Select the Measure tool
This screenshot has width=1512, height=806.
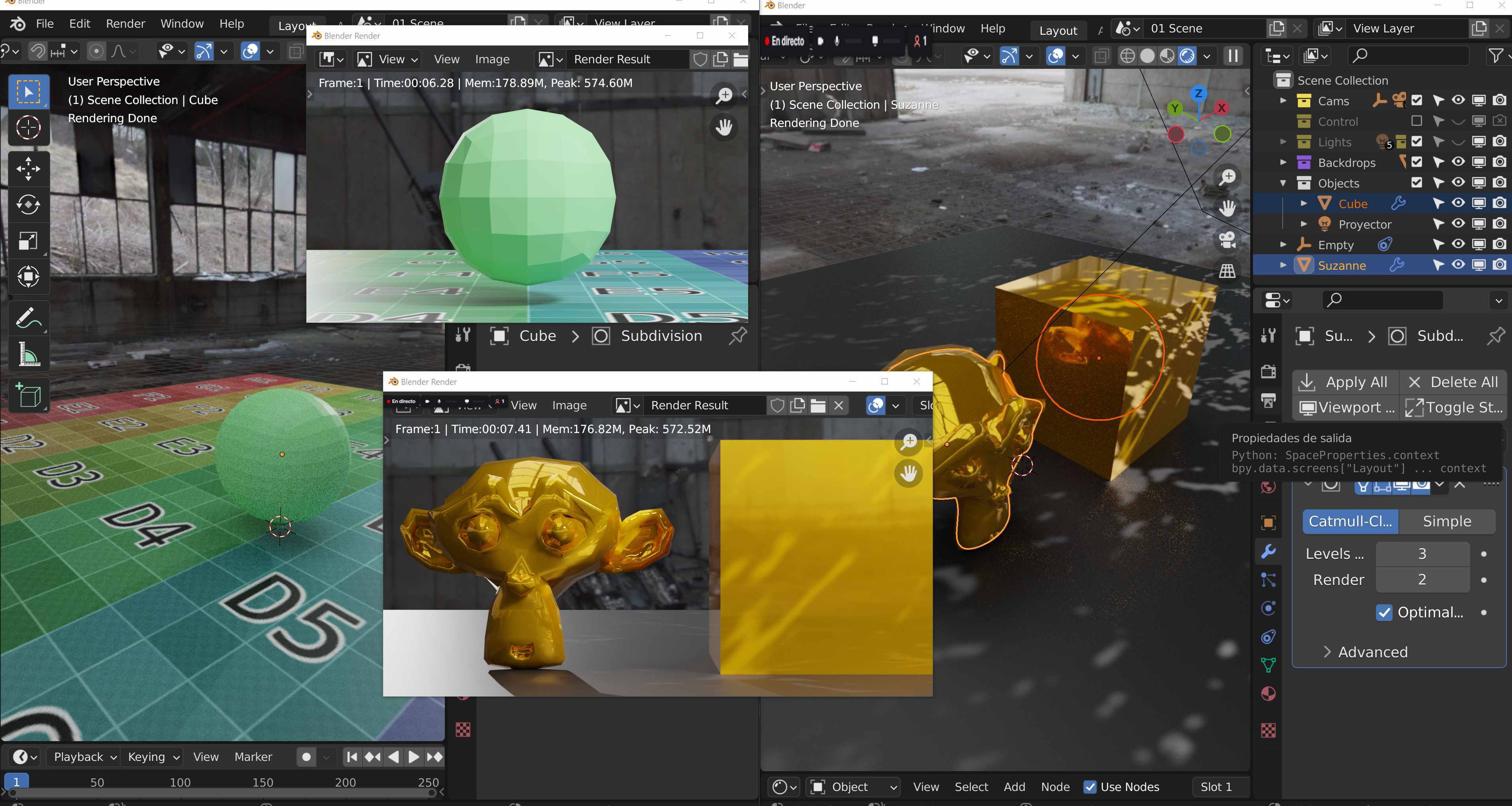pos(28,354)
